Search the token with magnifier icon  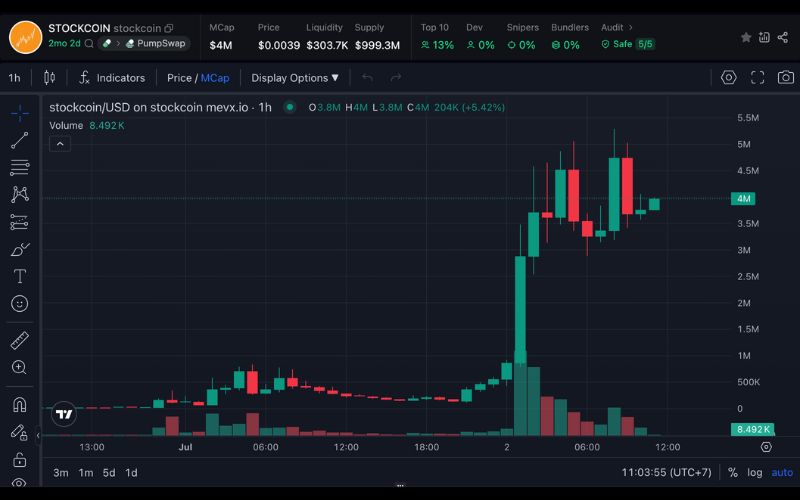pyautogui.click(x=89, y=43)
